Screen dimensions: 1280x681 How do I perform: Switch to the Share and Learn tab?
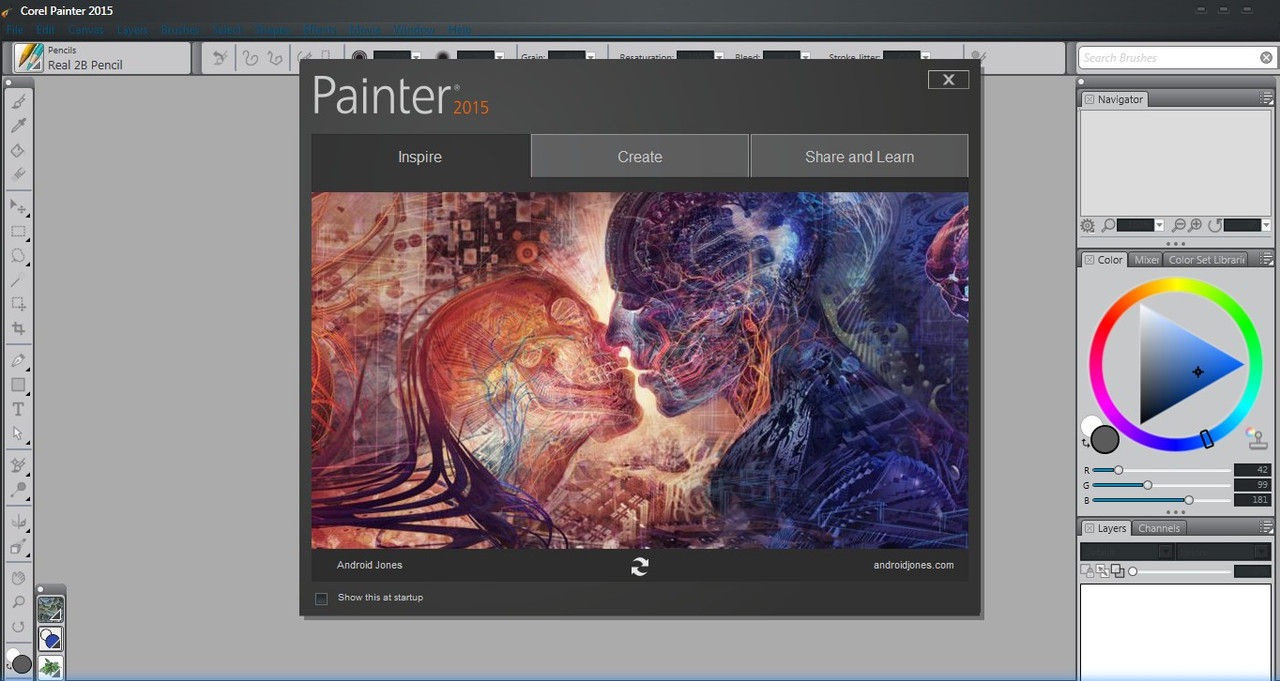click(859, 156)
